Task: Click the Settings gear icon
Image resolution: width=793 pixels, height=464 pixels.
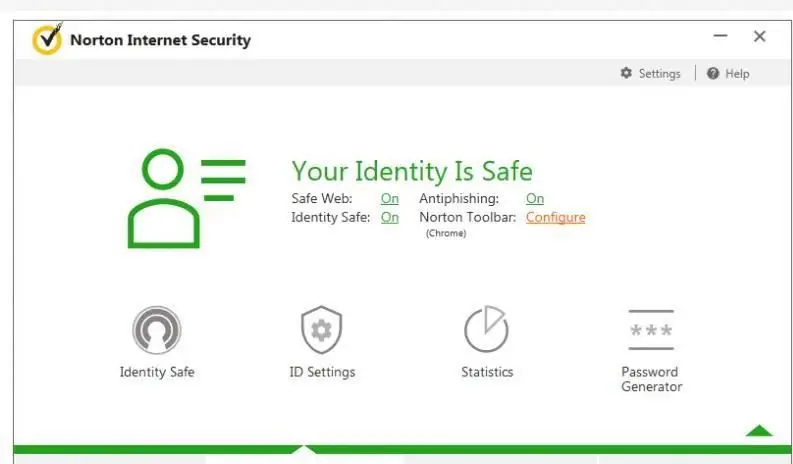Action: (x=626, y=73)
